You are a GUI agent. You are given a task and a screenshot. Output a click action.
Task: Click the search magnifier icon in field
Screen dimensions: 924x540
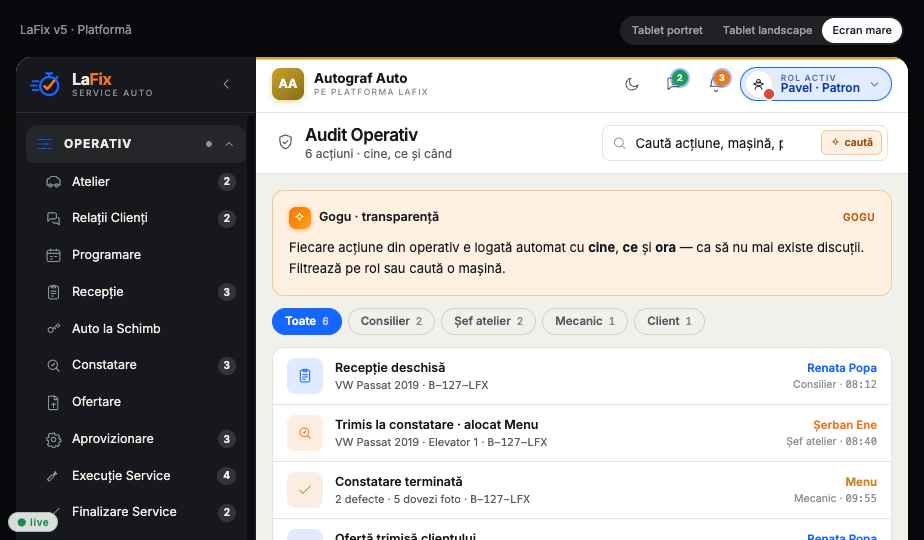click(x=619, y=143)
